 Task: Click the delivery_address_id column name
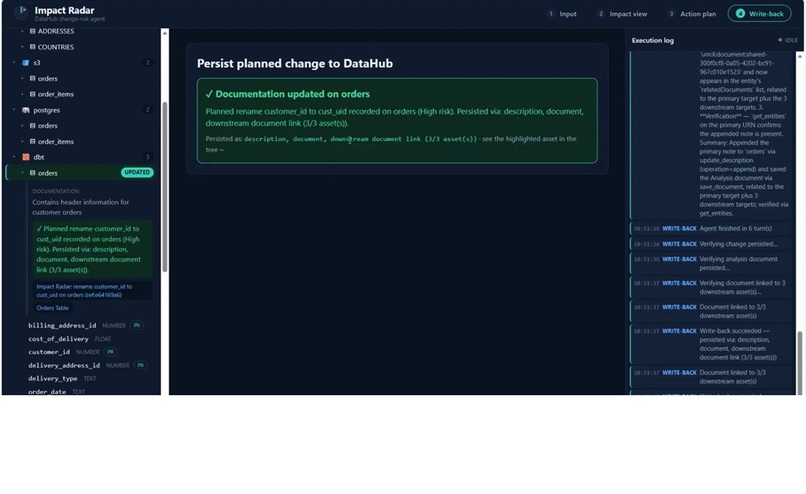(64, 365)
